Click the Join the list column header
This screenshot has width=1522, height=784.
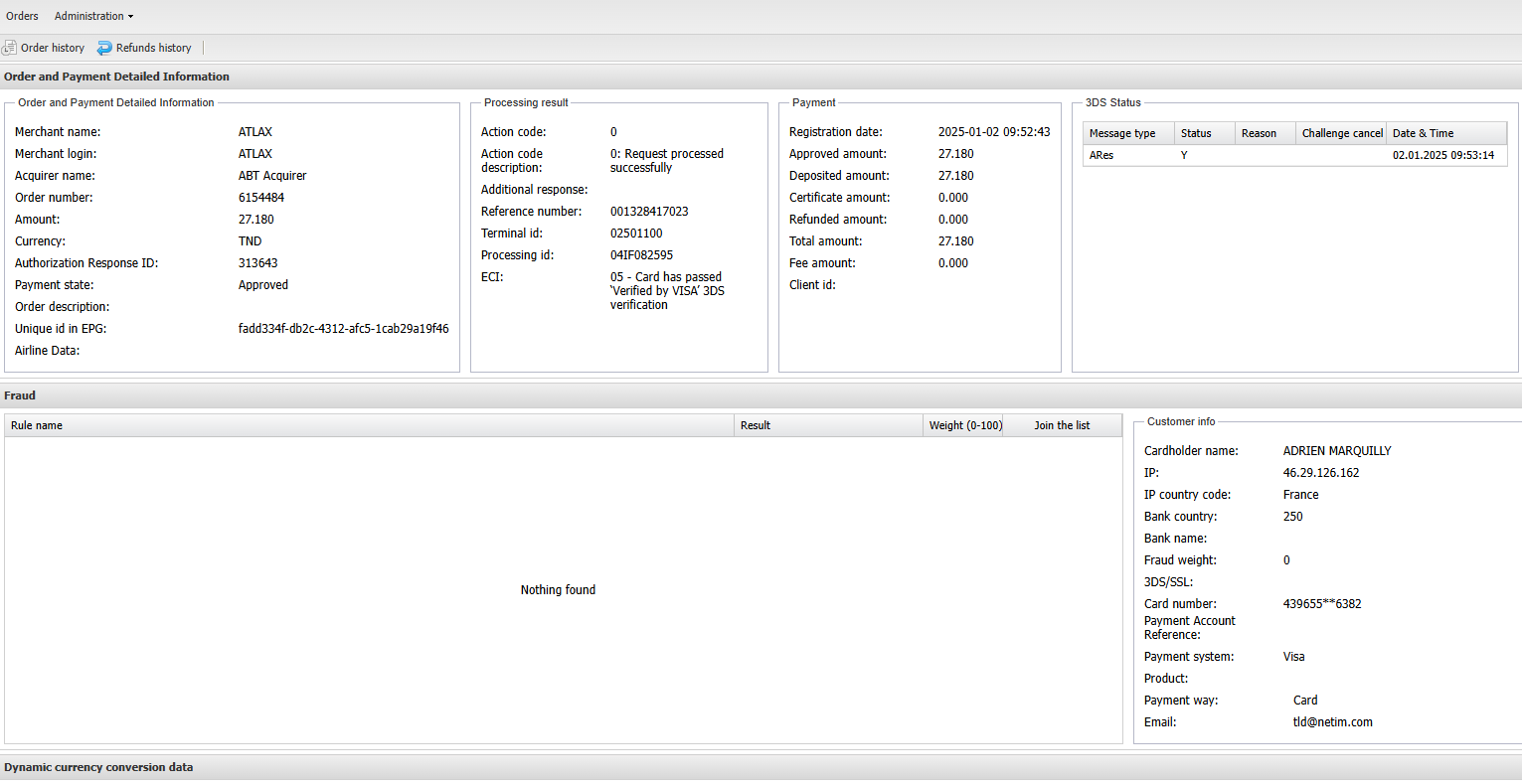pos(1061,425)
